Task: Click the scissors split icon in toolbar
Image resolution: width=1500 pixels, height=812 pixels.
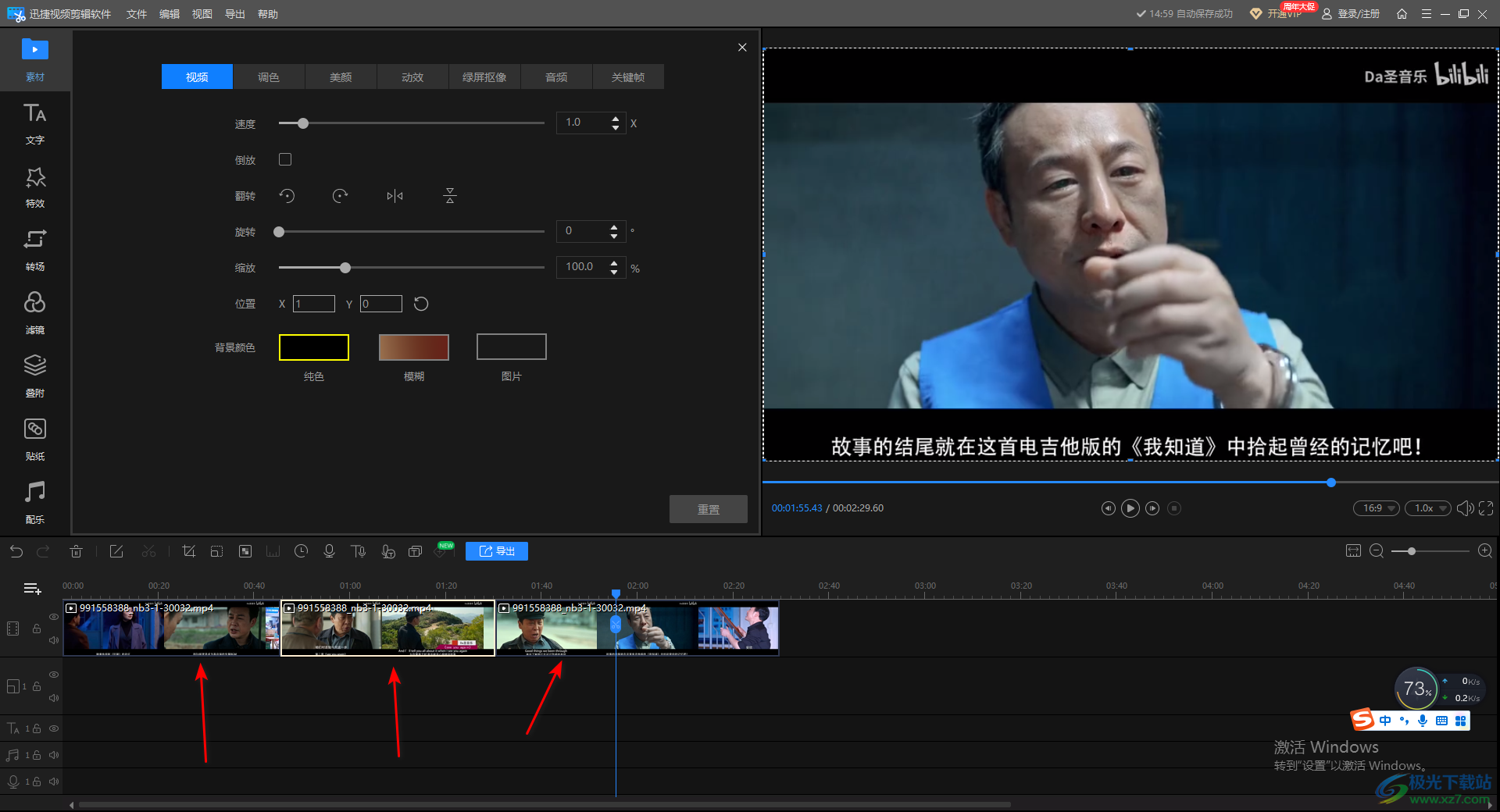Action: click(148, 551)
